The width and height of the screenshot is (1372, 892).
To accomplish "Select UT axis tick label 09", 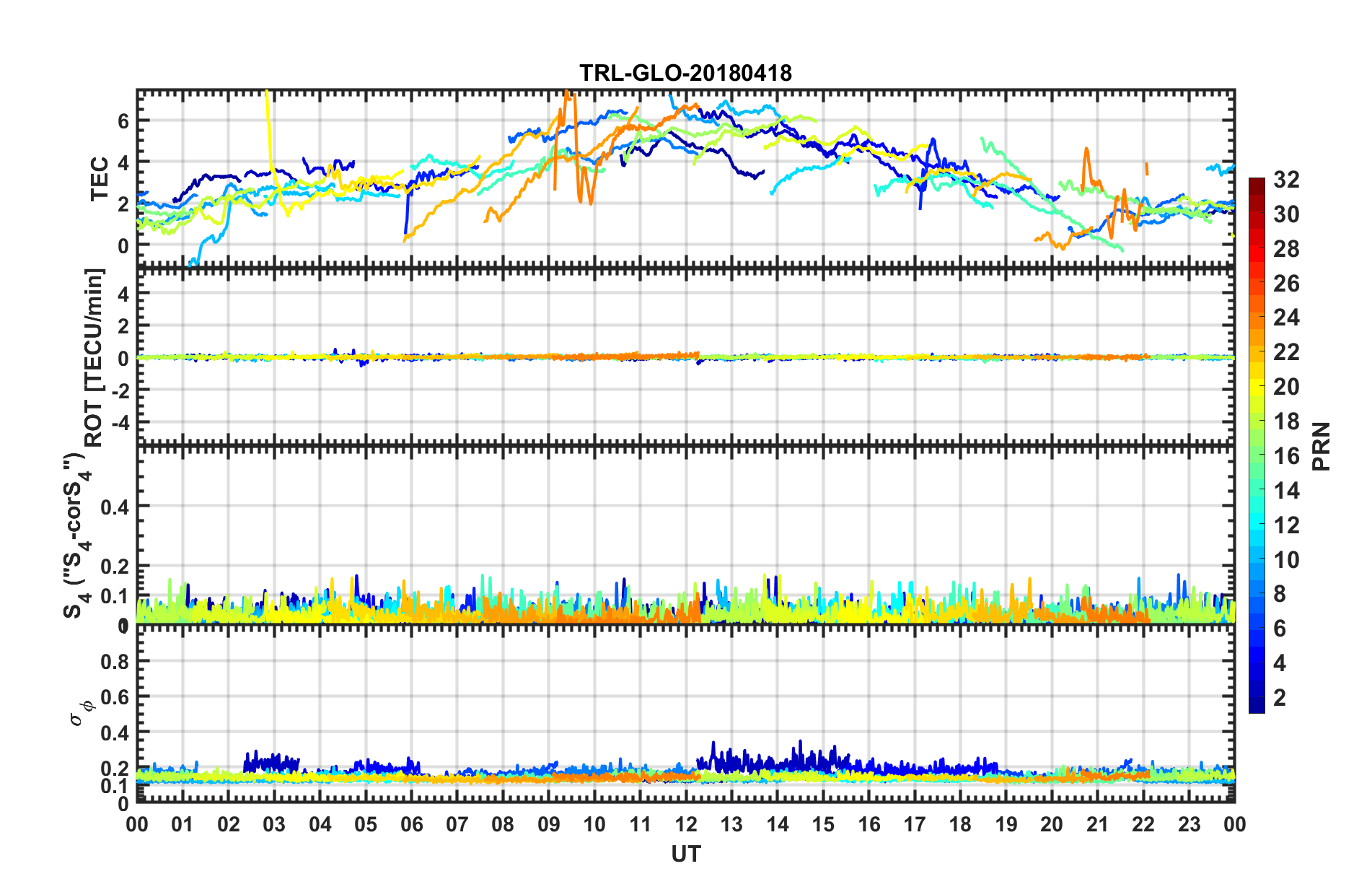I will click(x=548, y=825).
